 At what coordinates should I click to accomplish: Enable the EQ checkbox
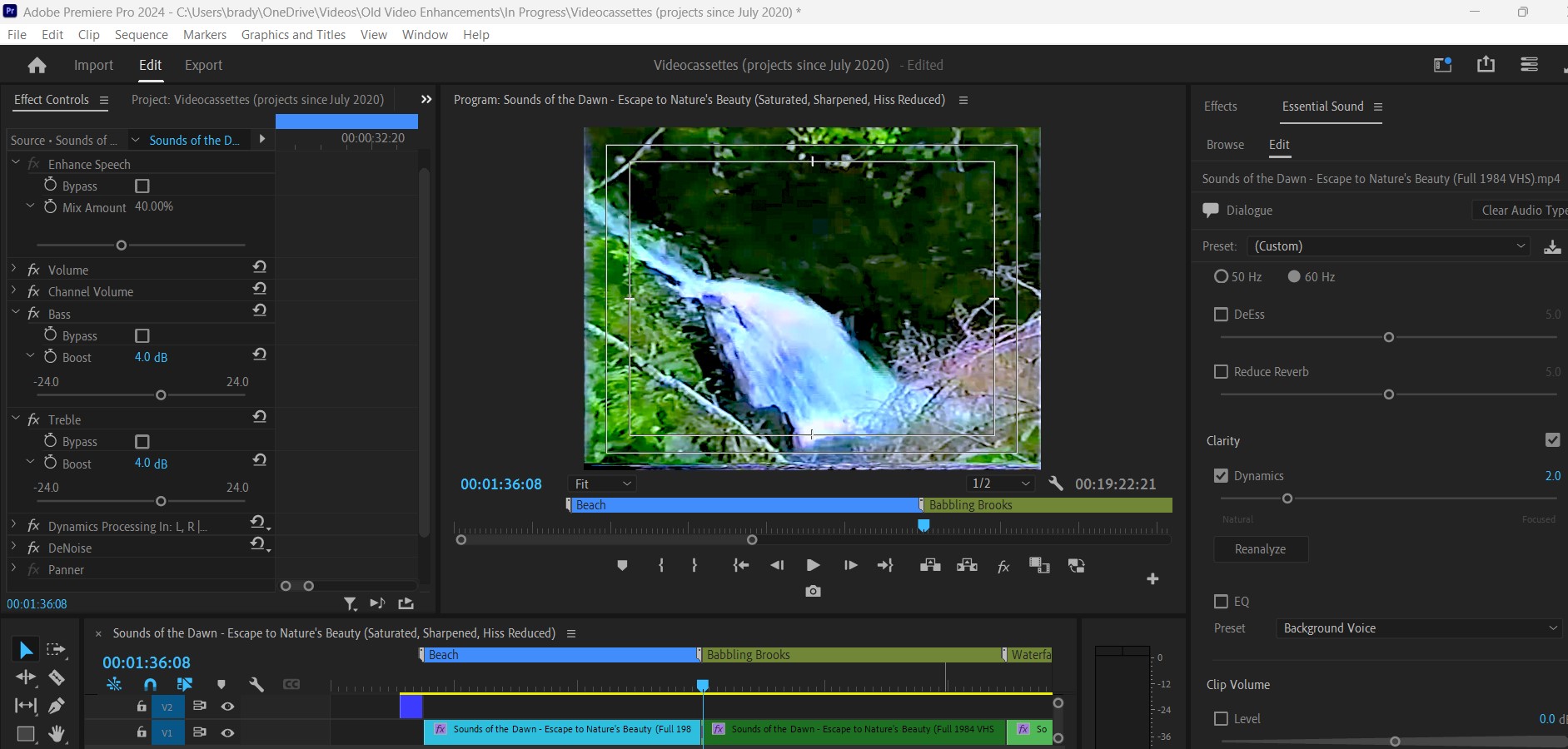click(1221, 601)
